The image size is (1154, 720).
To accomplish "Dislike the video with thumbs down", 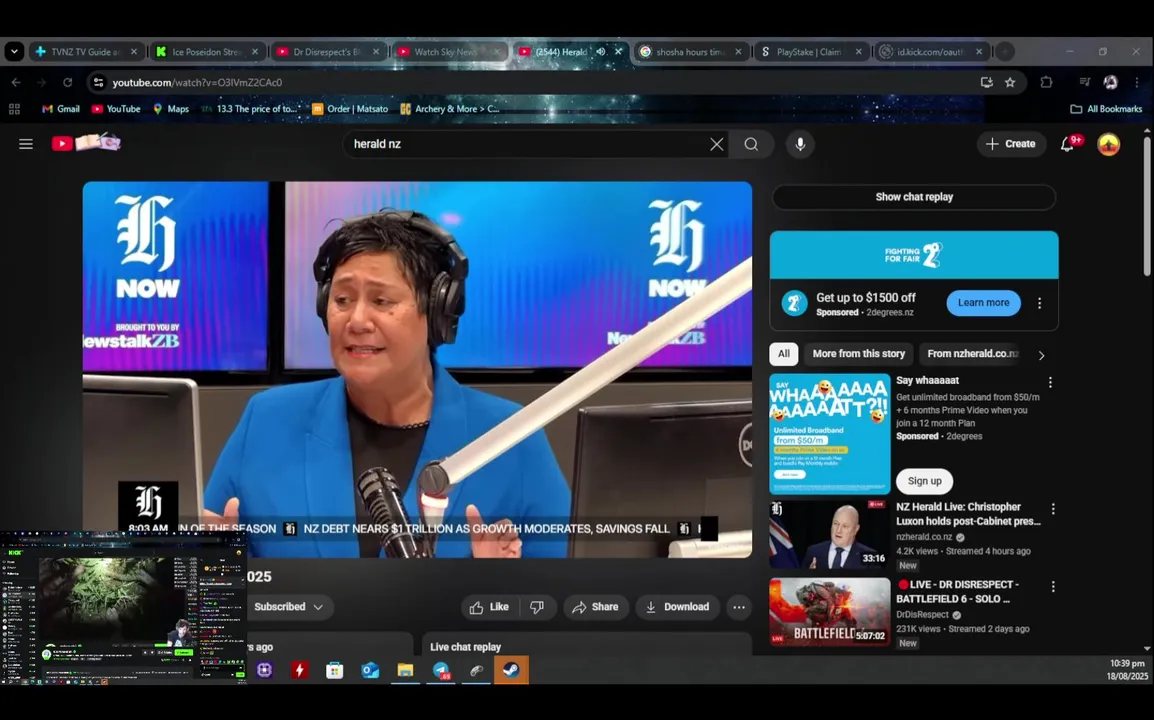I will pos(537,607).
